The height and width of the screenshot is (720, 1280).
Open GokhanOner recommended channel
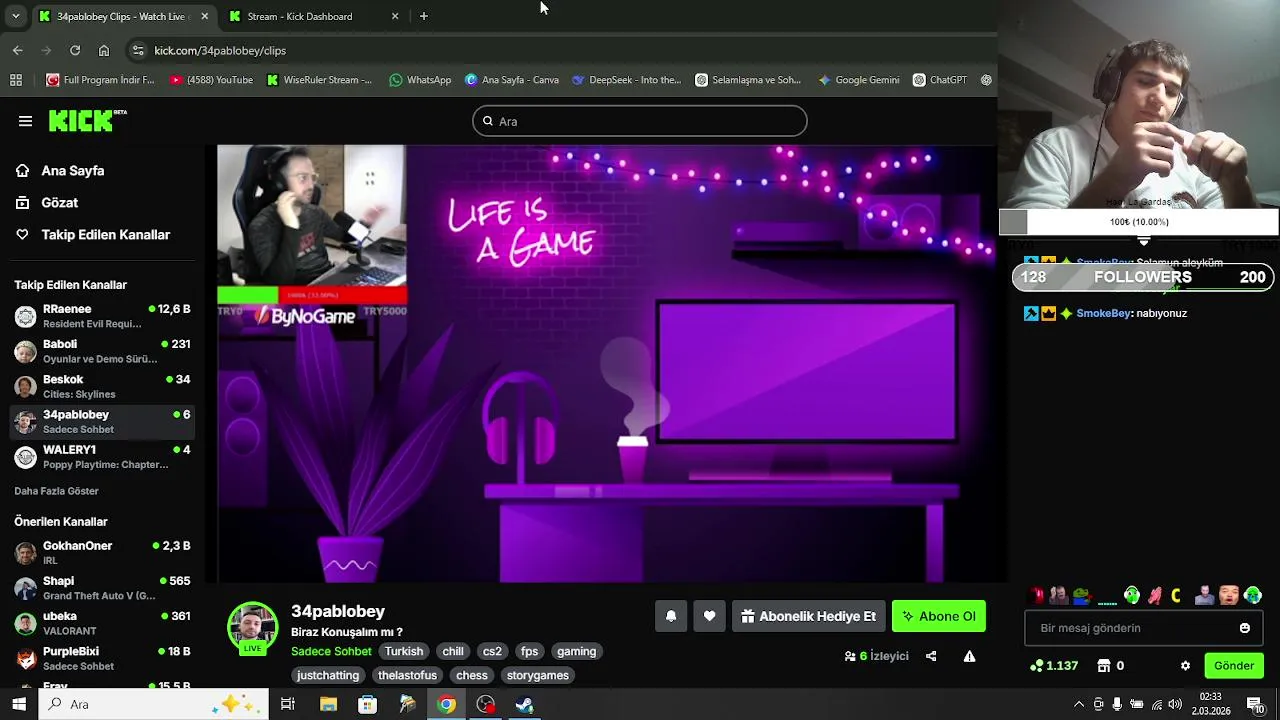click(x=102, y=553)
